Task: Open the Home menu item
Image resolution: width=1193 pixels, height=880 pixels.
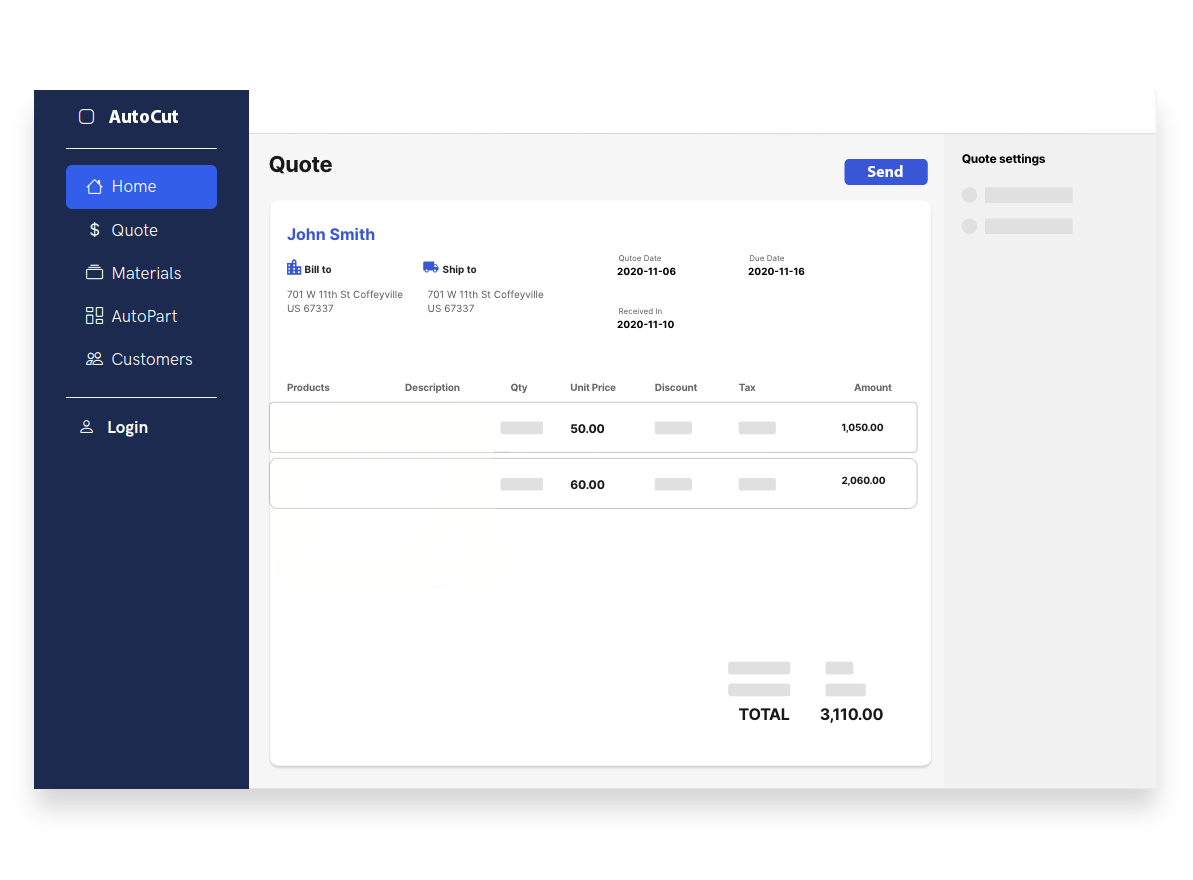Action: [x=142, y=186]
